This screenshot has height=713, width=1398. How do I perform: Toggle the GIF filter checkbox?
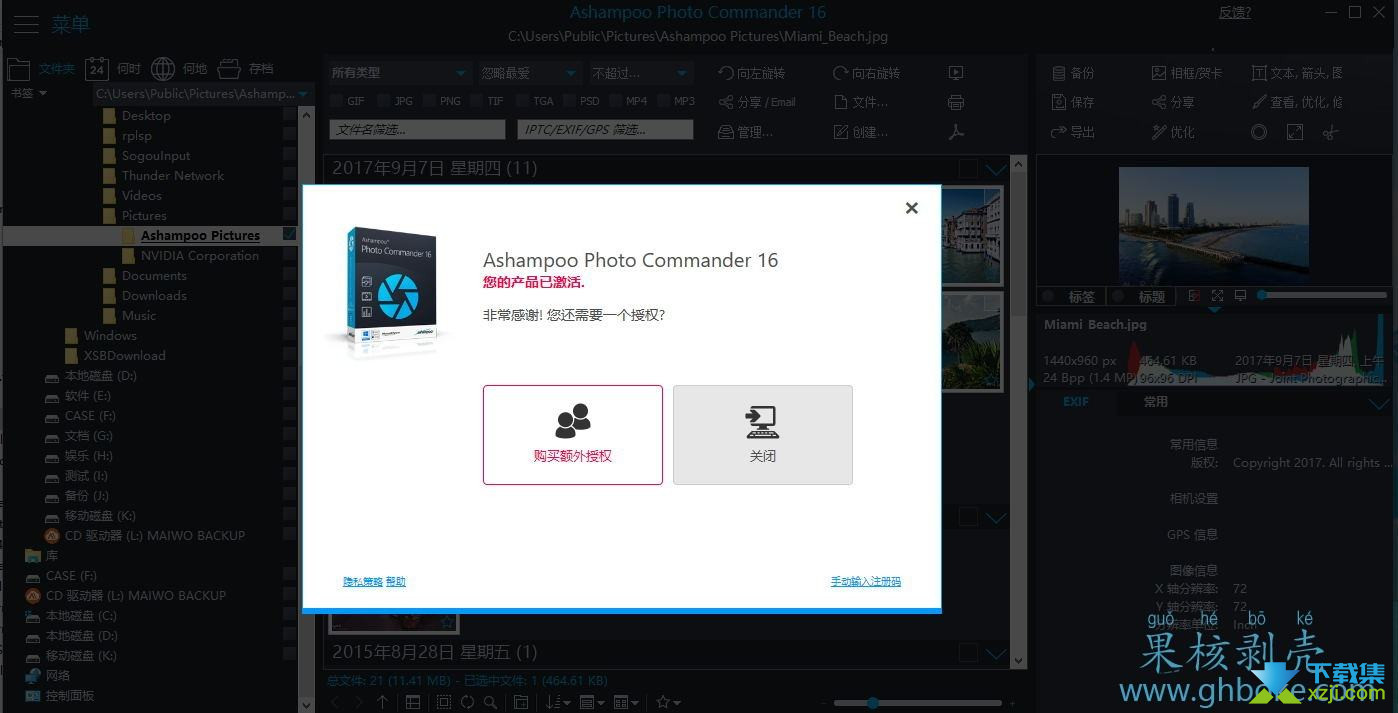pos(336,101)
